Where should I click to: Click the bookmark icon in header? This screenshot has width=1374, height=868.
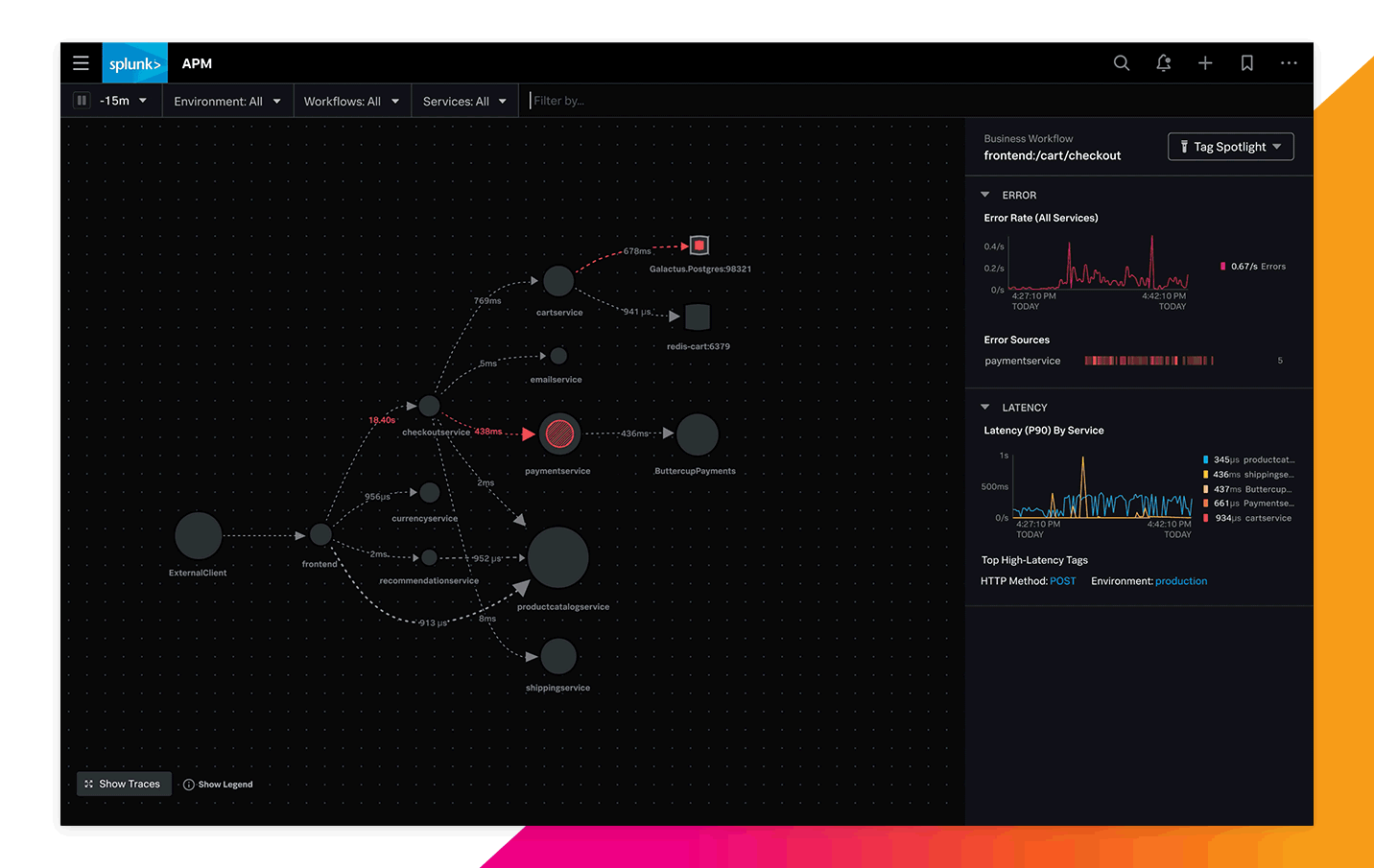(x=1247, y=63)
